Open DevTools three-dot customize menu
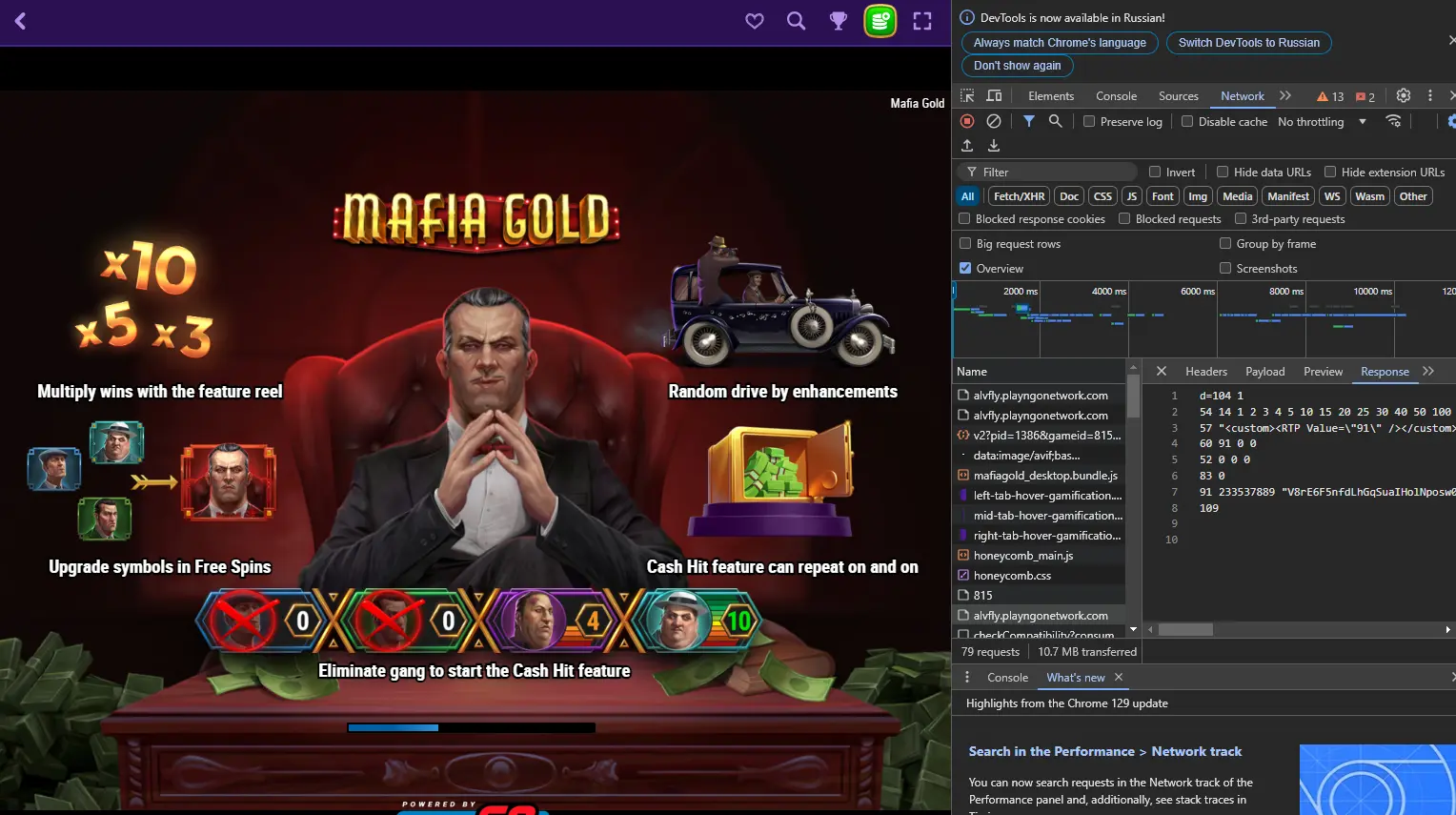 click(1430, 95)
